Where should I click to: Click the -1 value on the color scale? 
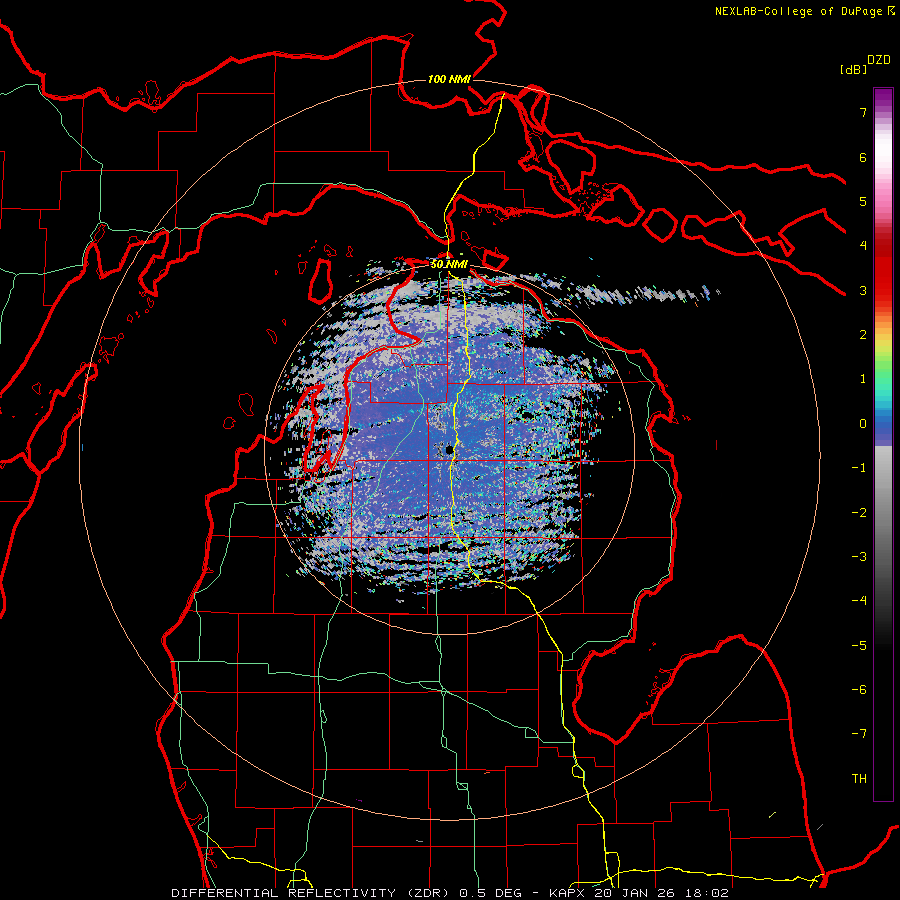(x=859, y=468)
